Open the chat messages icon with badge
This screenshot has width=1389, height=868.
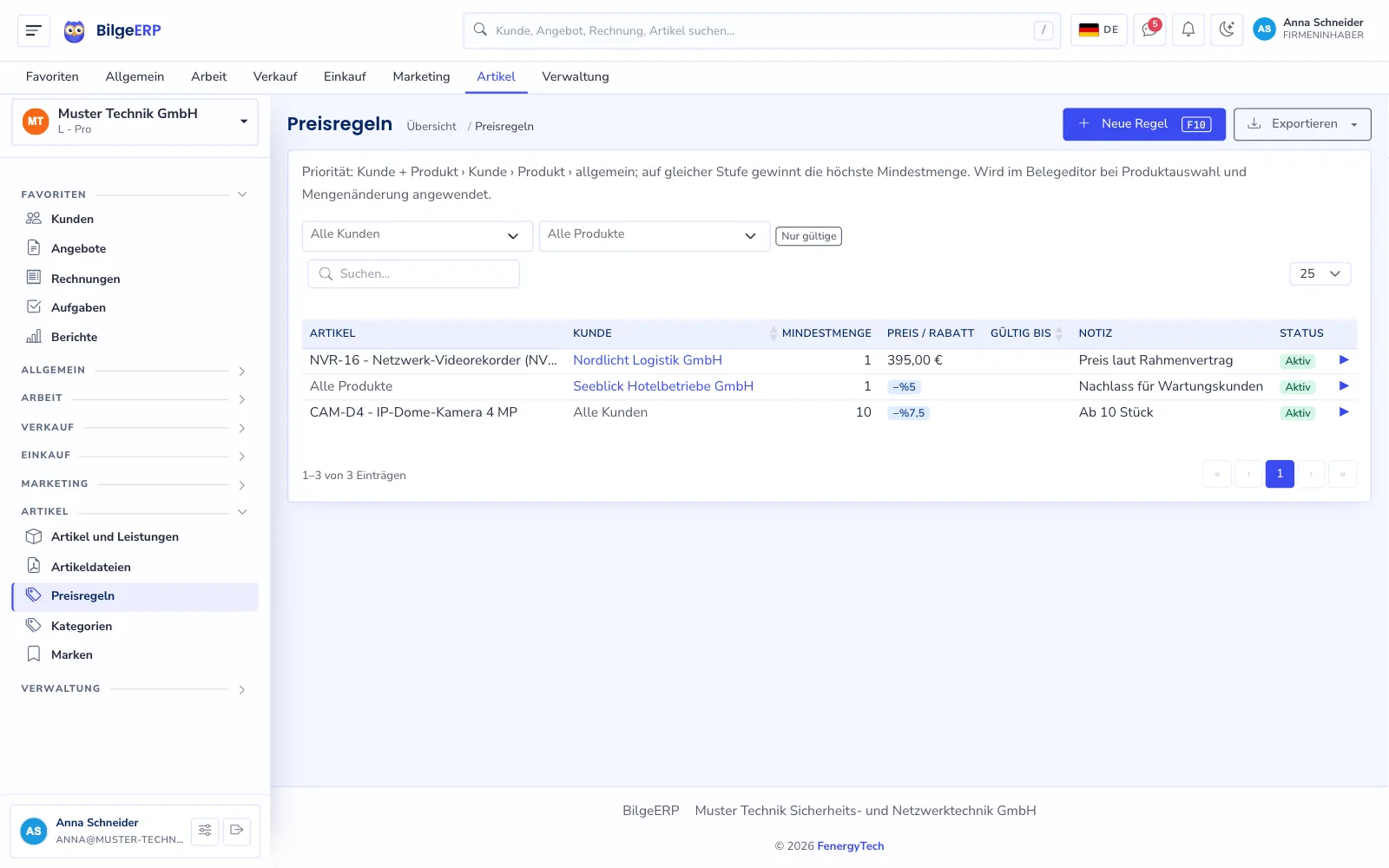1149,30
